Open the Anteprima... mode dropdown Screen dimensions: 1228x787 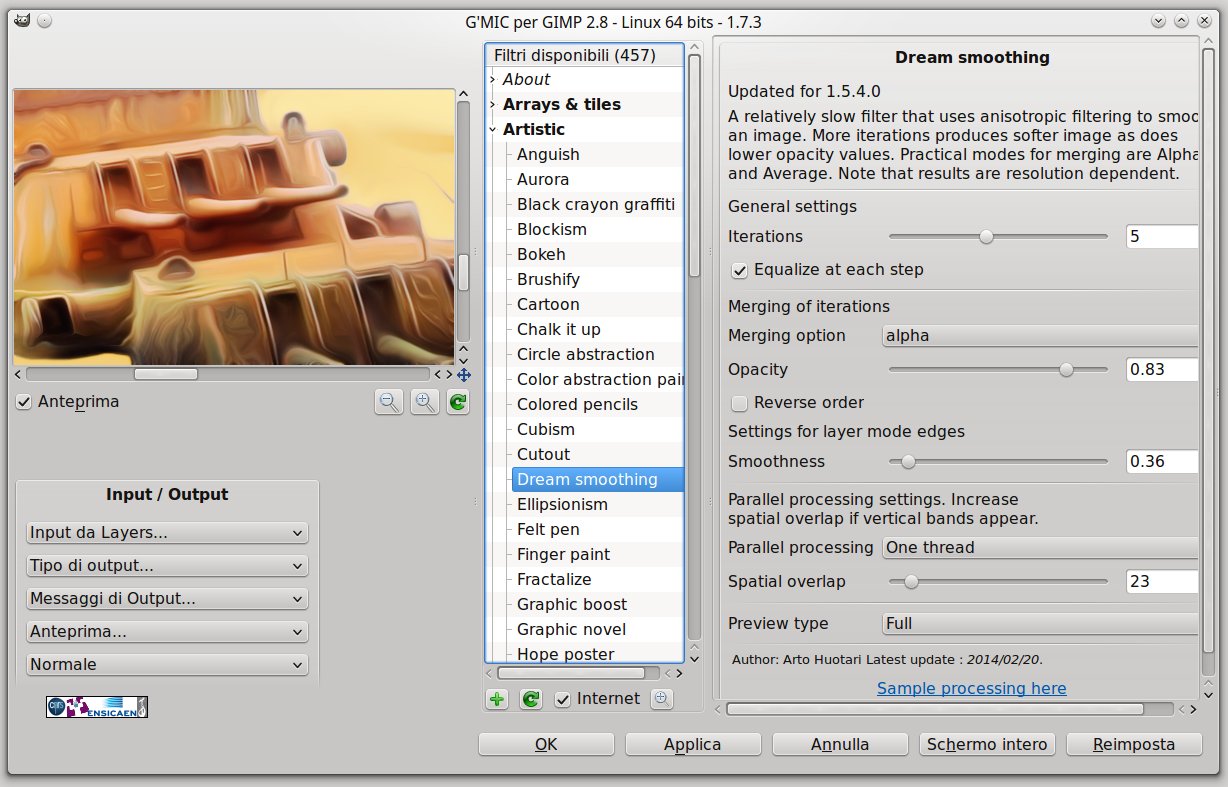pyautogui.click(x=167, y=632)
